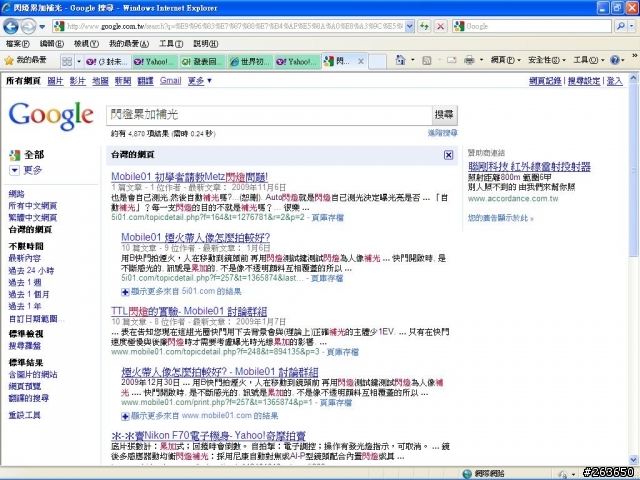This screenshot has height=480, width=640.
Task: Click the Read Mail envelope icon
Action: click(451, 60)
